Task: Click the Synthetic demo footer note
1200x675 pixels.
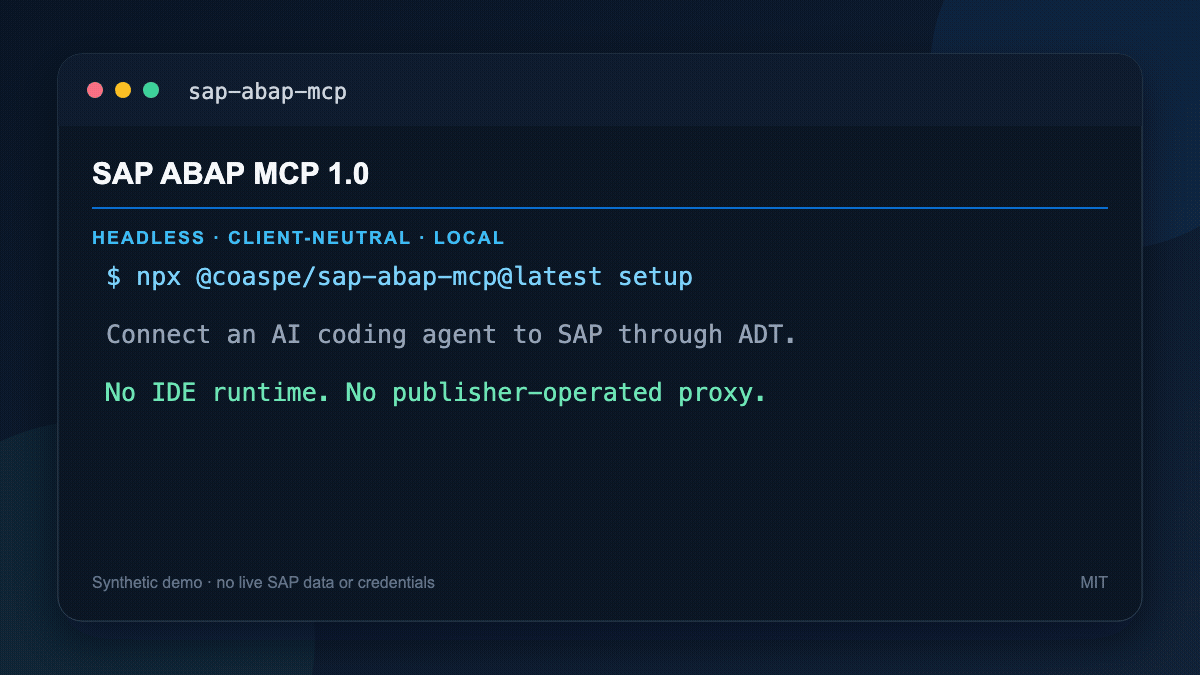Action: [263, 582]
